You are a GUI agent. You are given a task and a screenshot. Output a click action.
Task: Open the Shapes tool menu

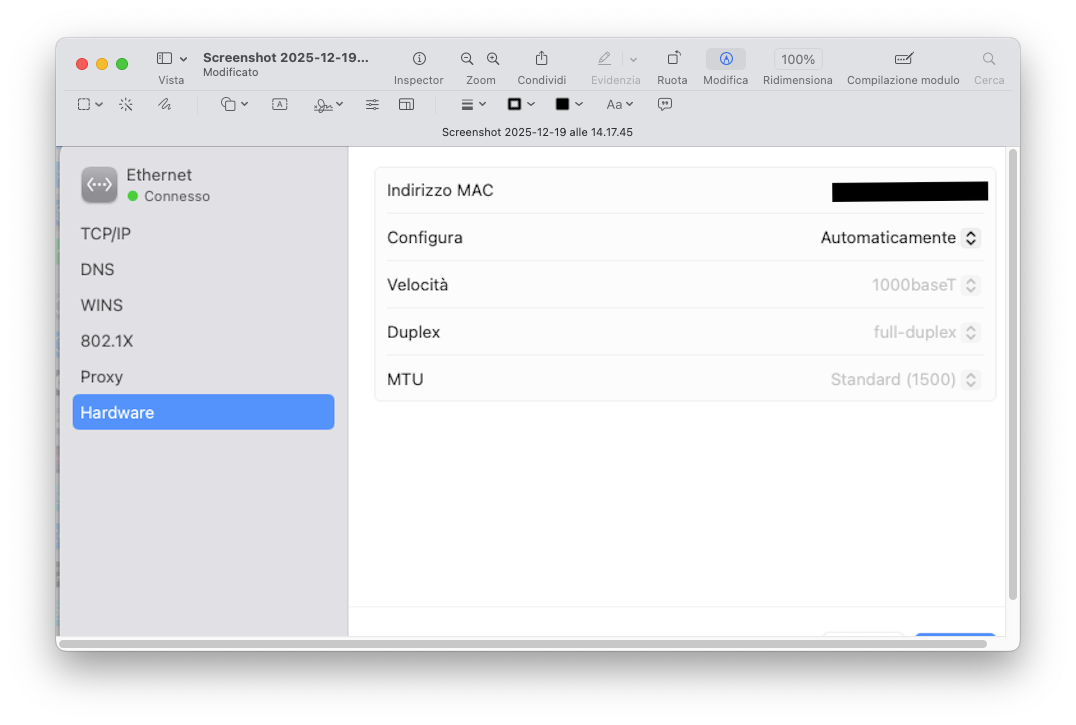tap(233, 104)
